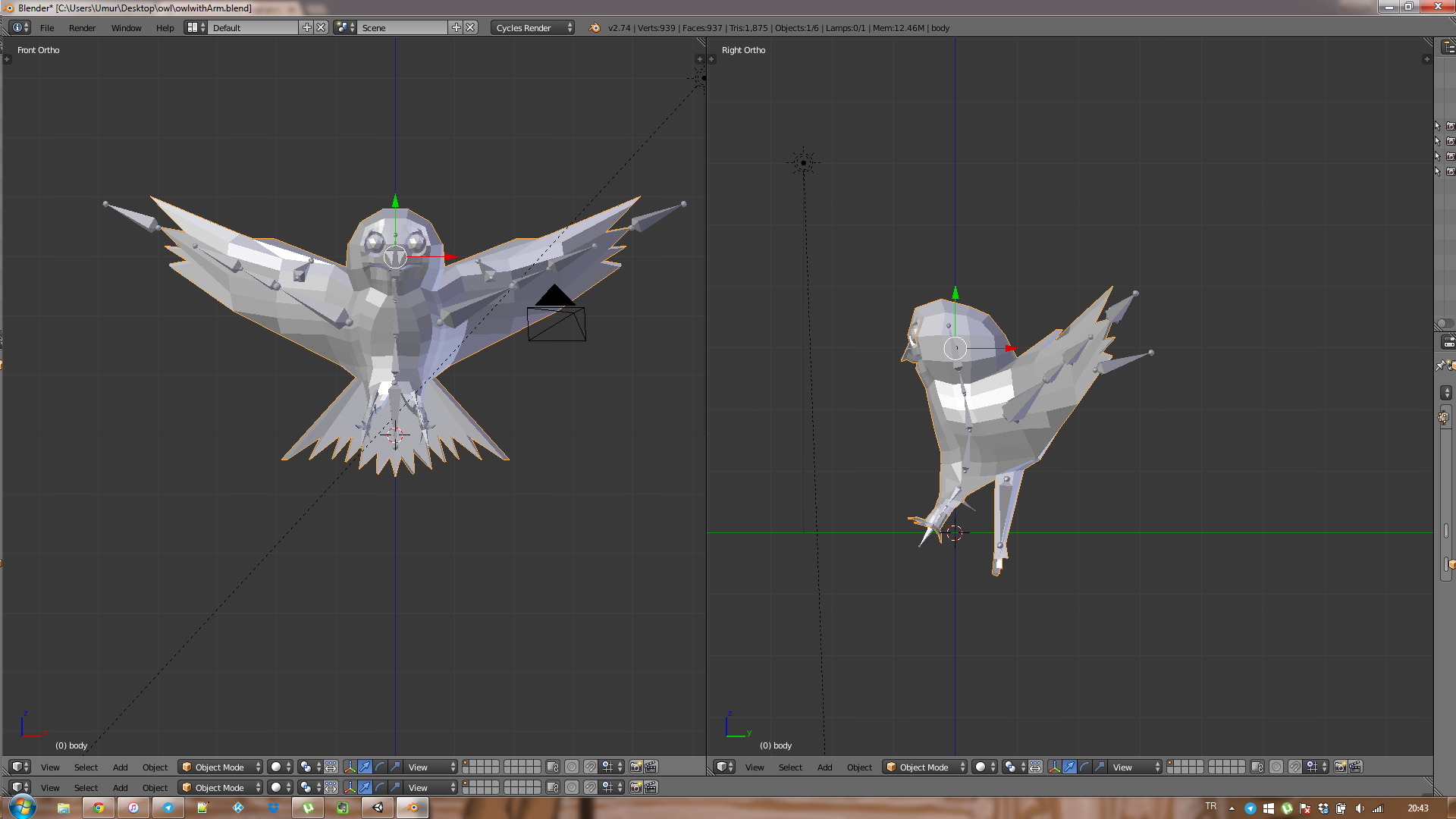
Task: Open snap element selector in Front Ortho header
Action: click(613, 767)
